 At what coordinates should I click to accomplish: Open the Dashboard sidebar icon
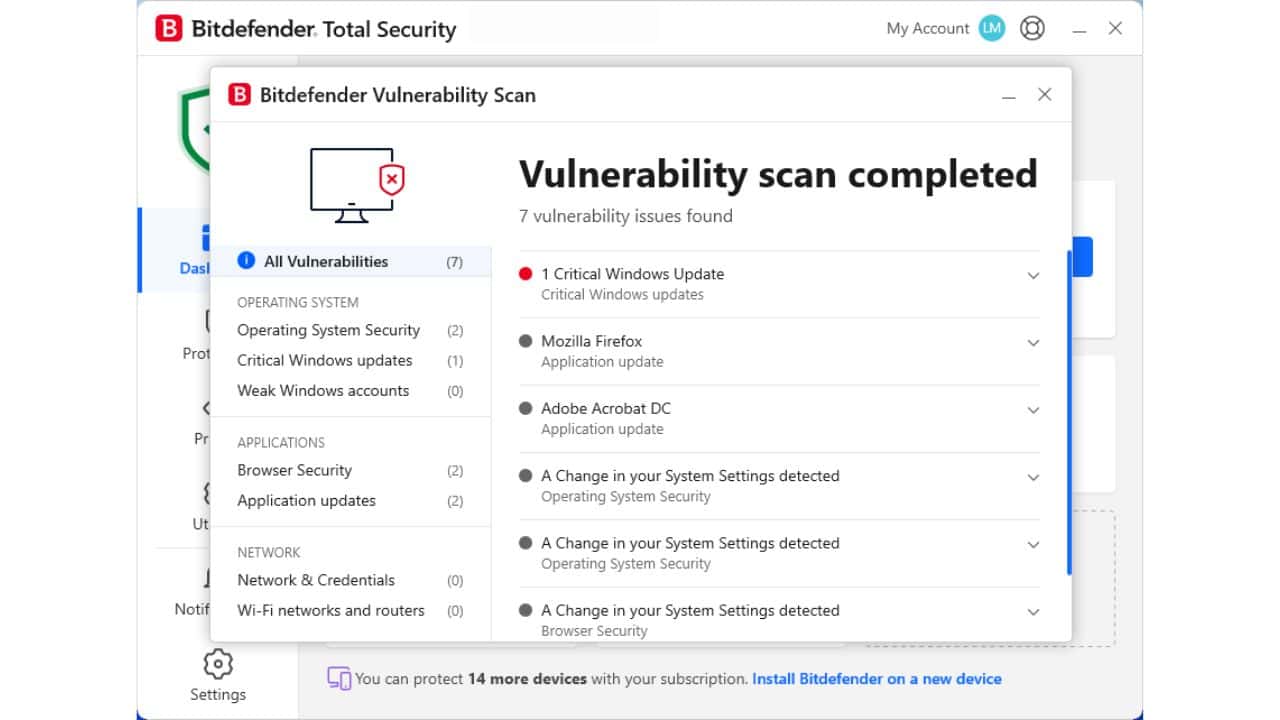click(205, 238)
